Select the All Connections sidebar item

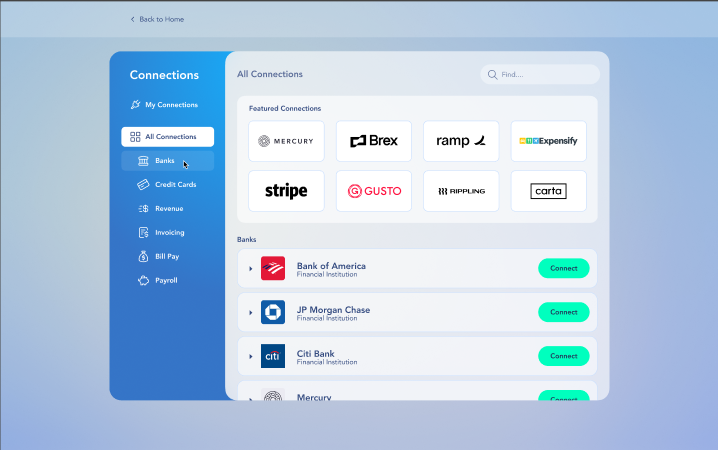(x=168, y=137)
